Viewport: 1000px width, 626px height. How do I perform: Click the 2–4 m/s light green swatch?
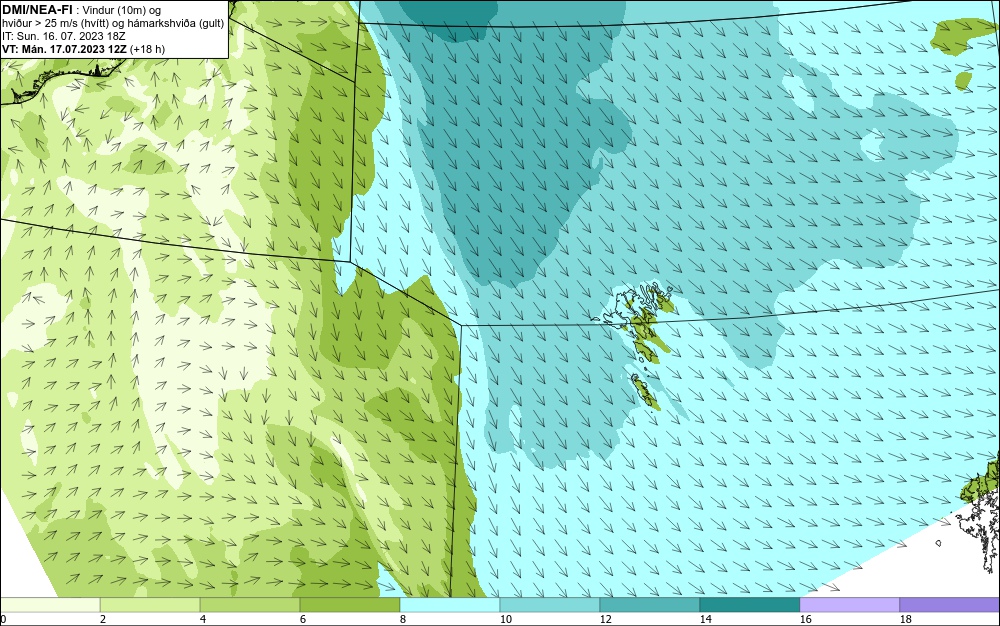coord(150,604)
